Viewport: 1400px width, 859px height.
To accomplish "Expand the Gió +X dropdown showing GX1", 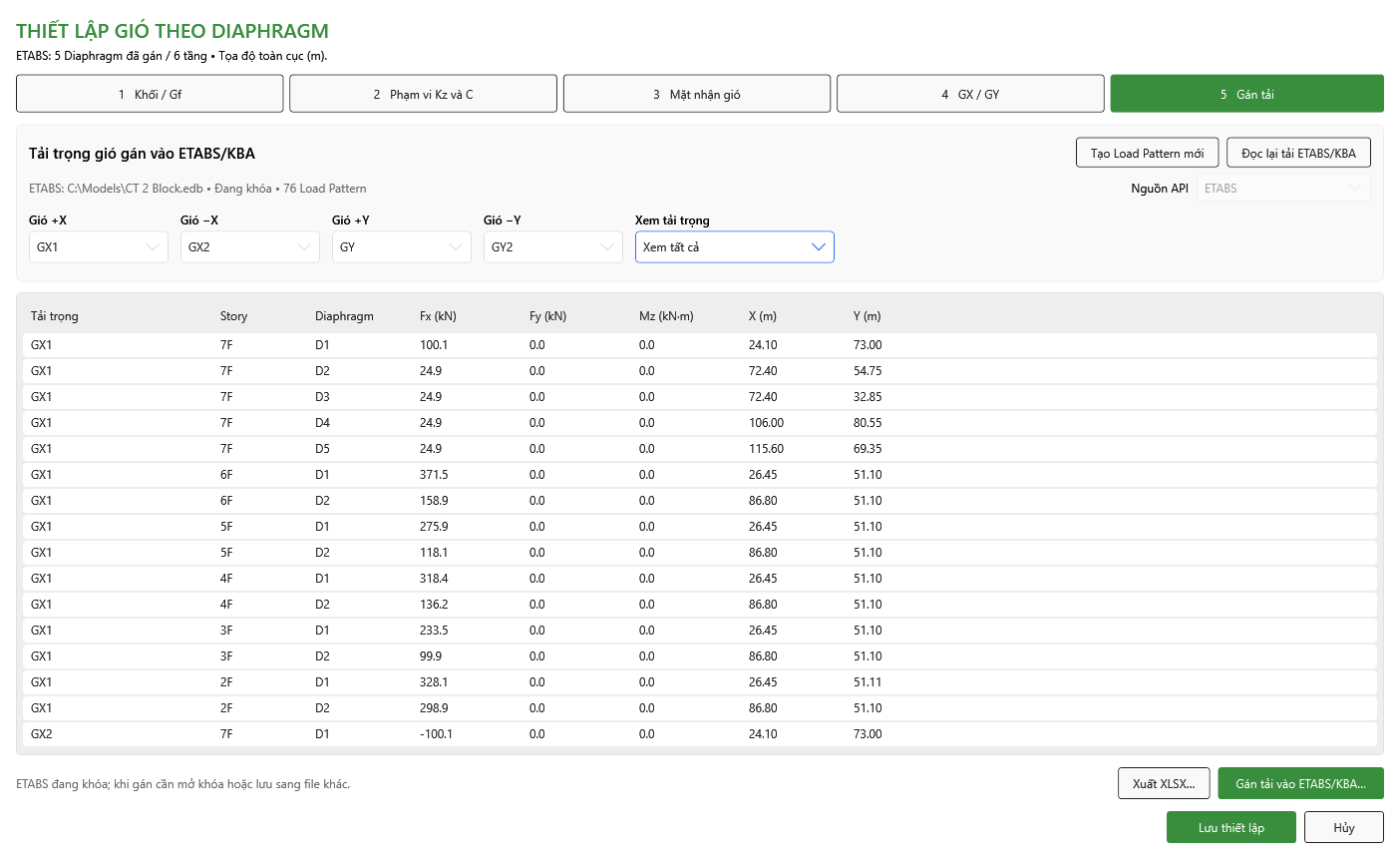I will click(x=99, y=246).
